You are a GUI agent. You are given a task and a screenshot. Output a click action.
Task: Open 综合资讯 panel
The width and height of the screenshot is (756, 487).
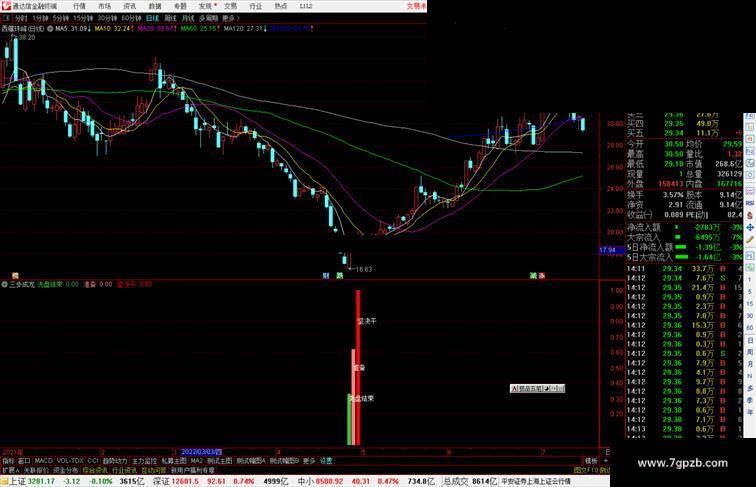95,470
